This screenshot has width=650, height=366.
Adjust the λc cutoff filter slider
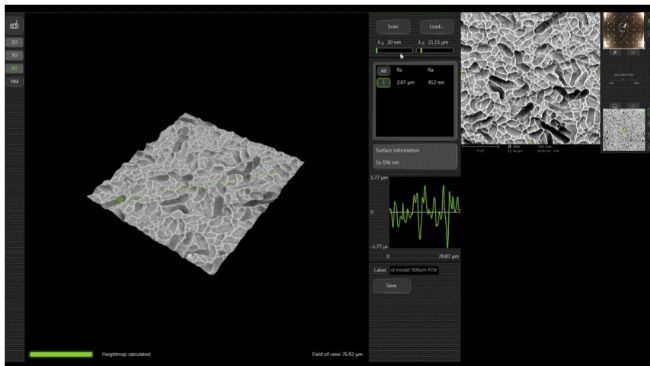[436, 51]
